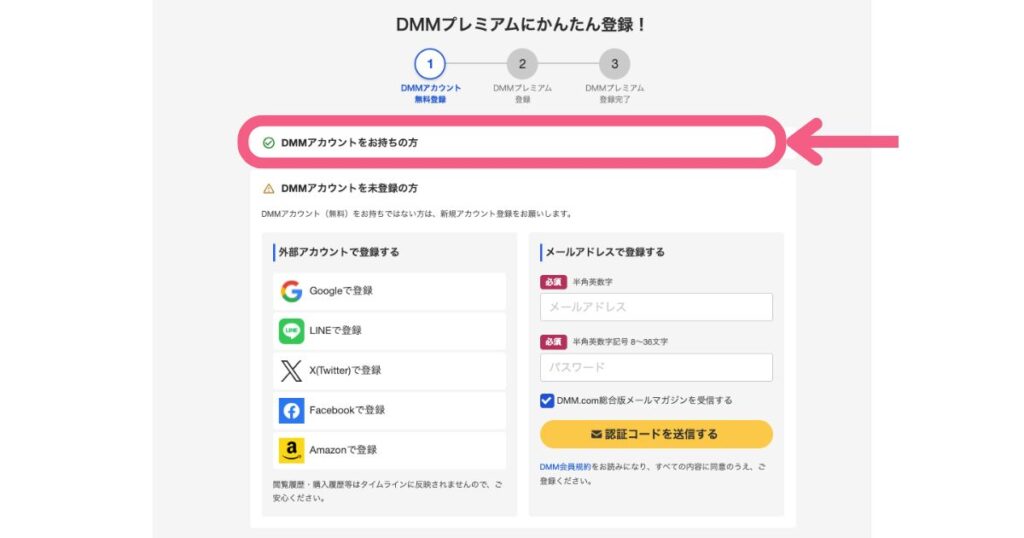
Task: Click the 半角英数字記号 8〜36文字 hint text
Action: click(620, 342)
